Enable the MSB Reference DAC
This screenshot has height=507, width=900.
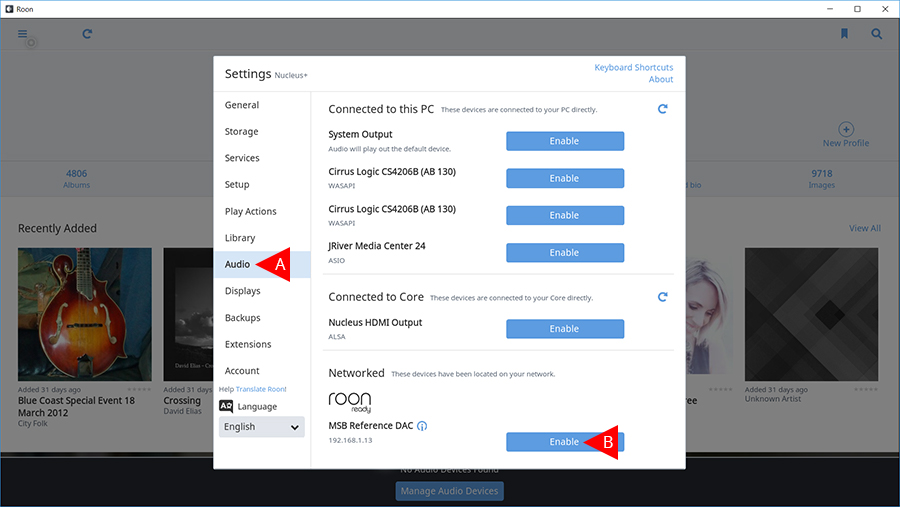(x=565, y=442)
